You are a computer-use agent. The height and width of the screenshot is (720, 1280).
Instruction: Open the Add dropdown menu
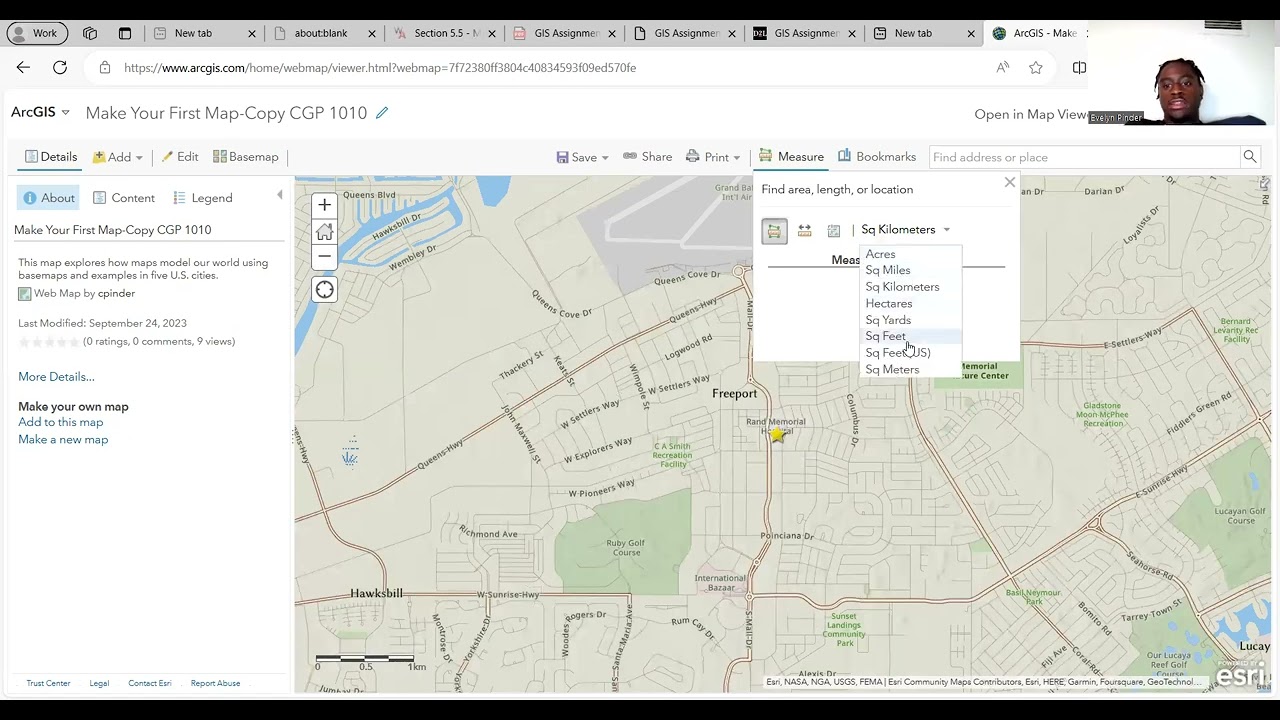coord(118,157)
